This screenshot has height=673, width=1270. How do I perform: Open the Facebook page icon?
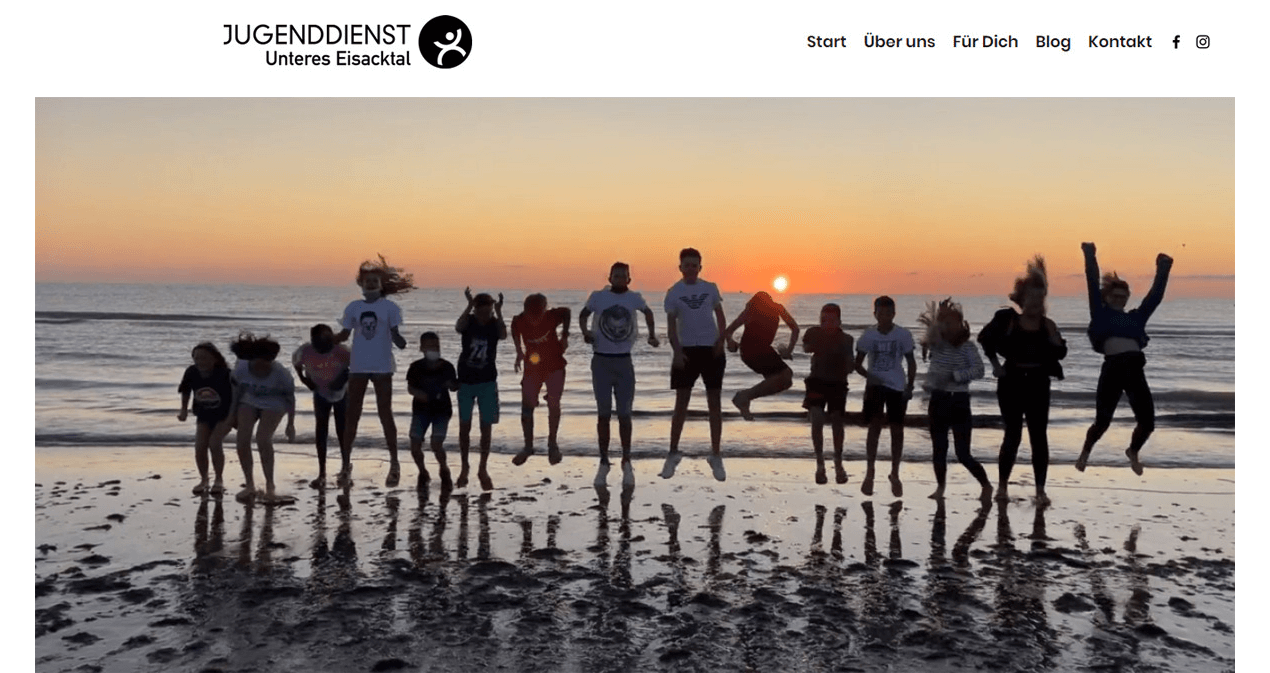click(x=1176, y=42)
